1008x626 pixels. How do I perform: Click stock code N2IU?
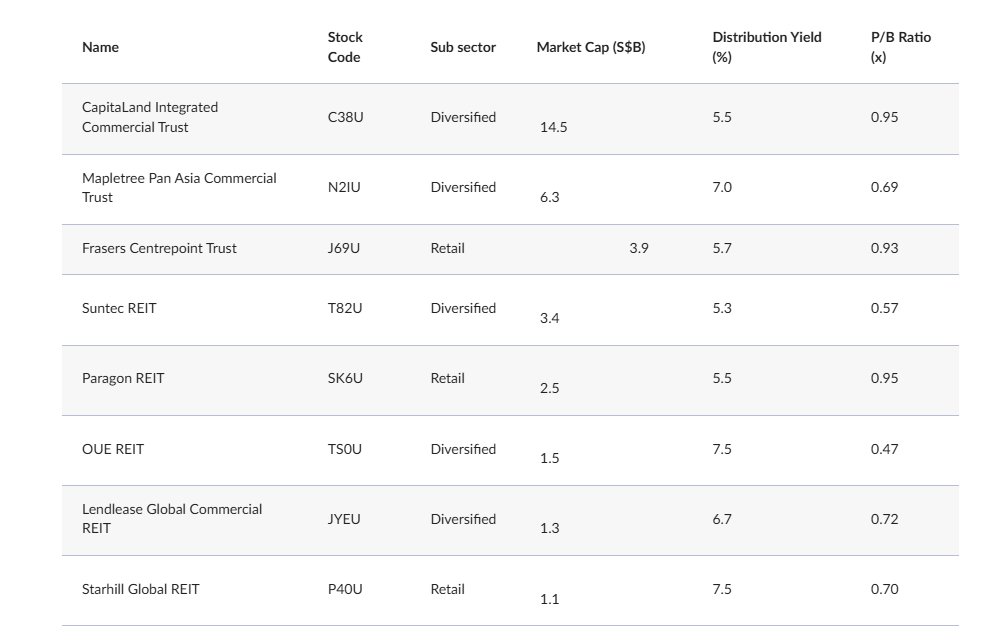(344, 187)
